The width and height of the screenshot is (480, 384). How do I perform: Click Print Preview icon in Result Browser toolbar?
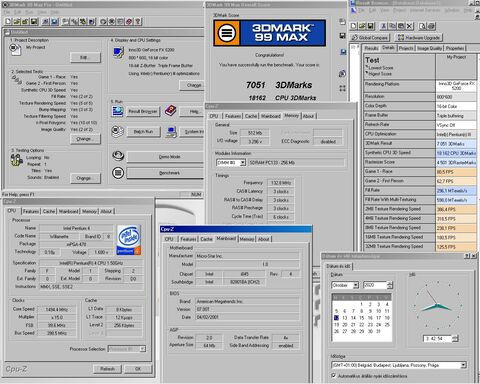tap(423, 26)
